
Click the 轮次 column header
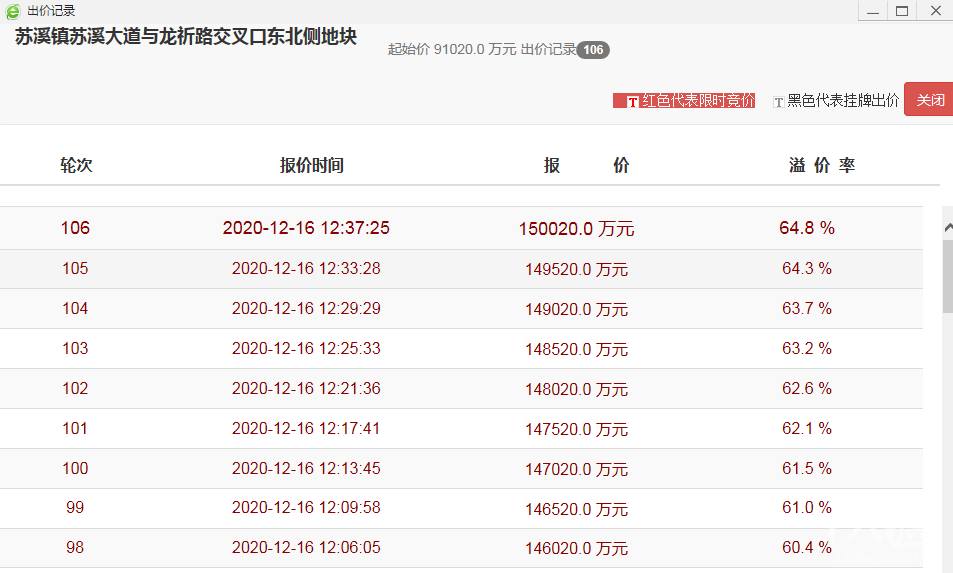76,166
